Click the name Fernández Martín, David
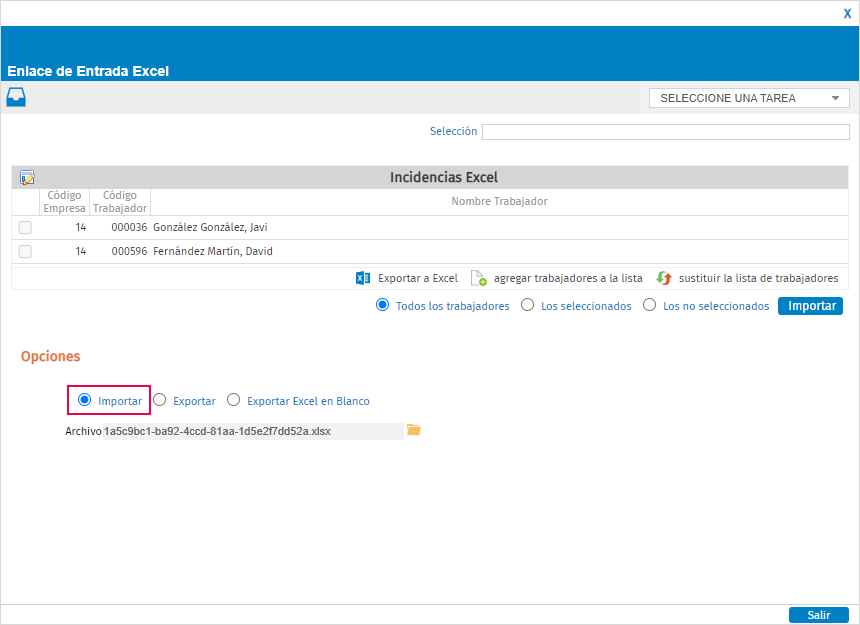Viewport: 860px width, 625px height. [x=213, y=252]
